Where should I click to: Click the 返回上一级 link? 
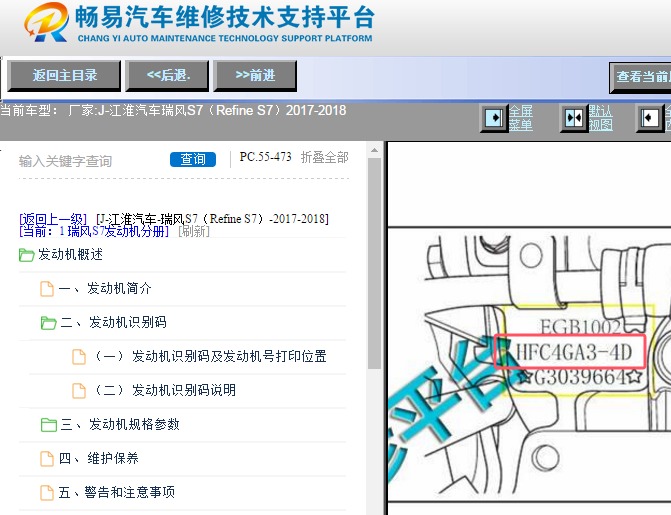click(x=53, y=219)
